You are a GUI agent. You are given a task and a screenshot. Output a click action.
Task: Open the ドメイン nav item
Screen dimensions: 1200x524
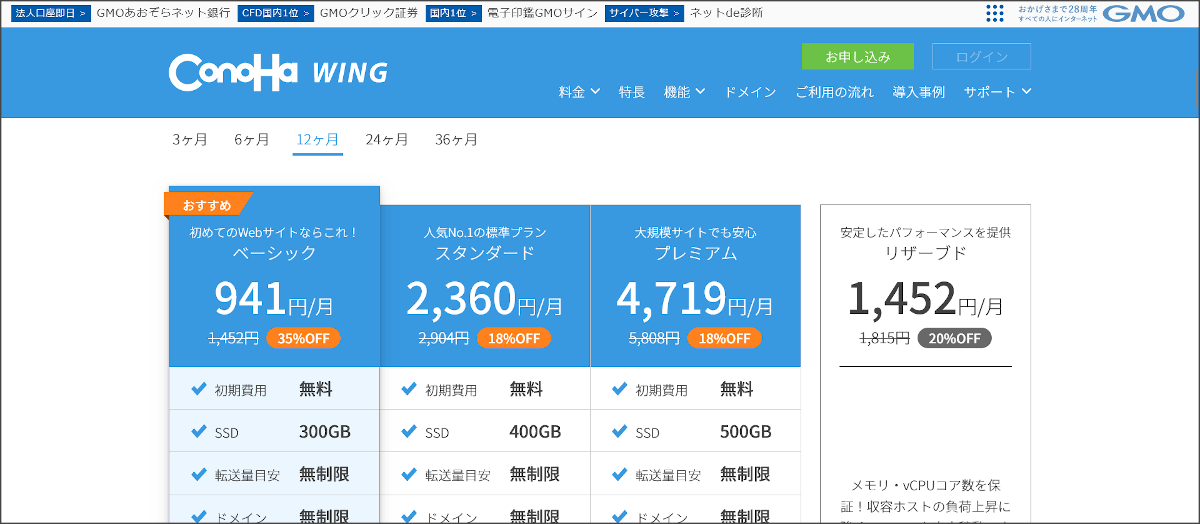click(x=750, y=92)
